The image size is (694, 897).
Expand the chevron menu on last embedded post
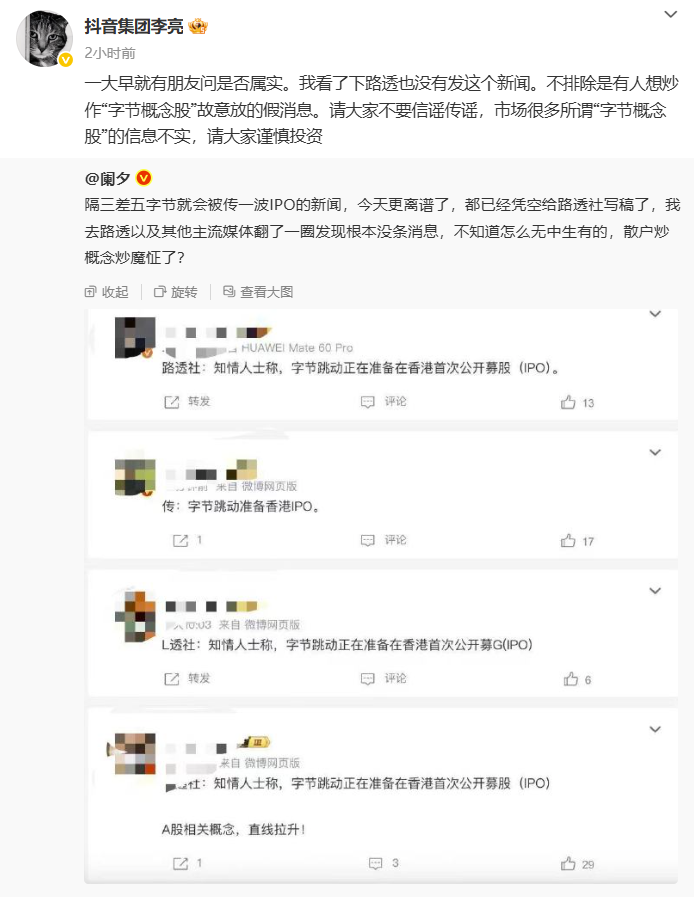[x=655, y=729]
